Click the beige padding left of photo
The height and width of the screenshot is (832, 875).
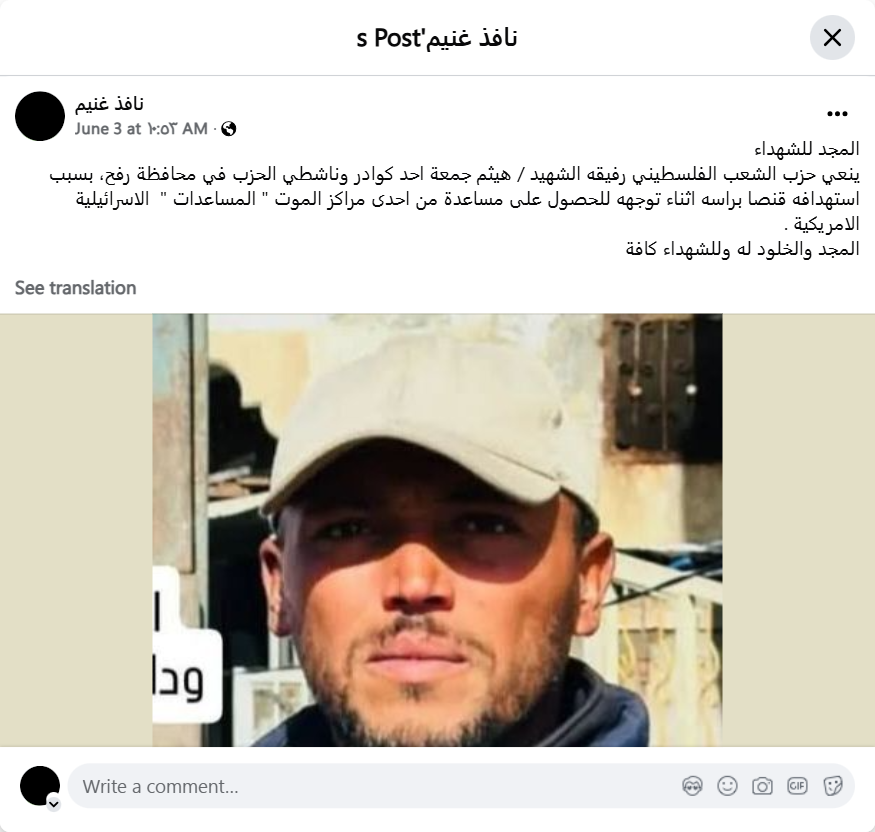pos(76,530)
